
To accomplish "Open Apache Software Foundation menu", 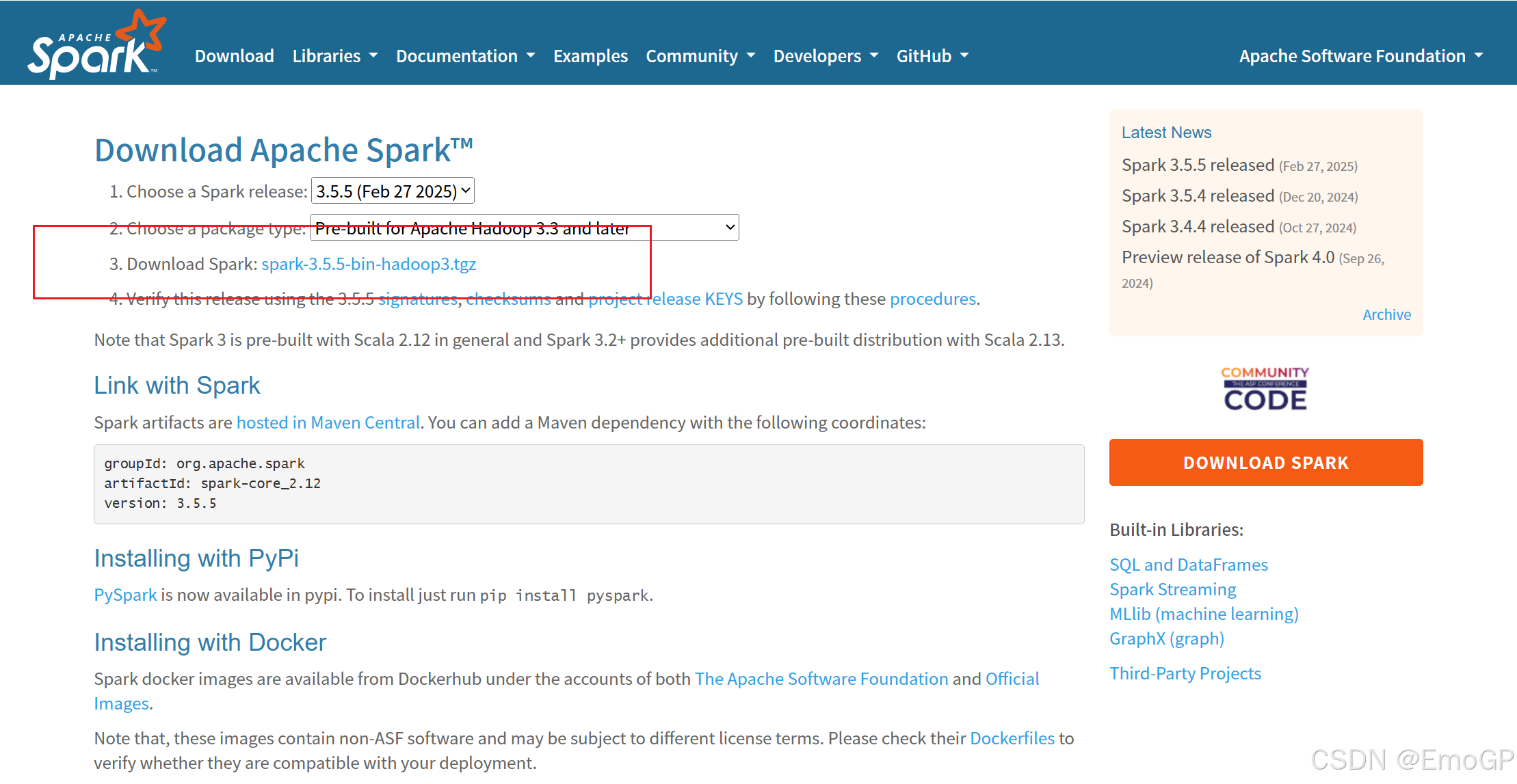I will tap(1360, 56).
